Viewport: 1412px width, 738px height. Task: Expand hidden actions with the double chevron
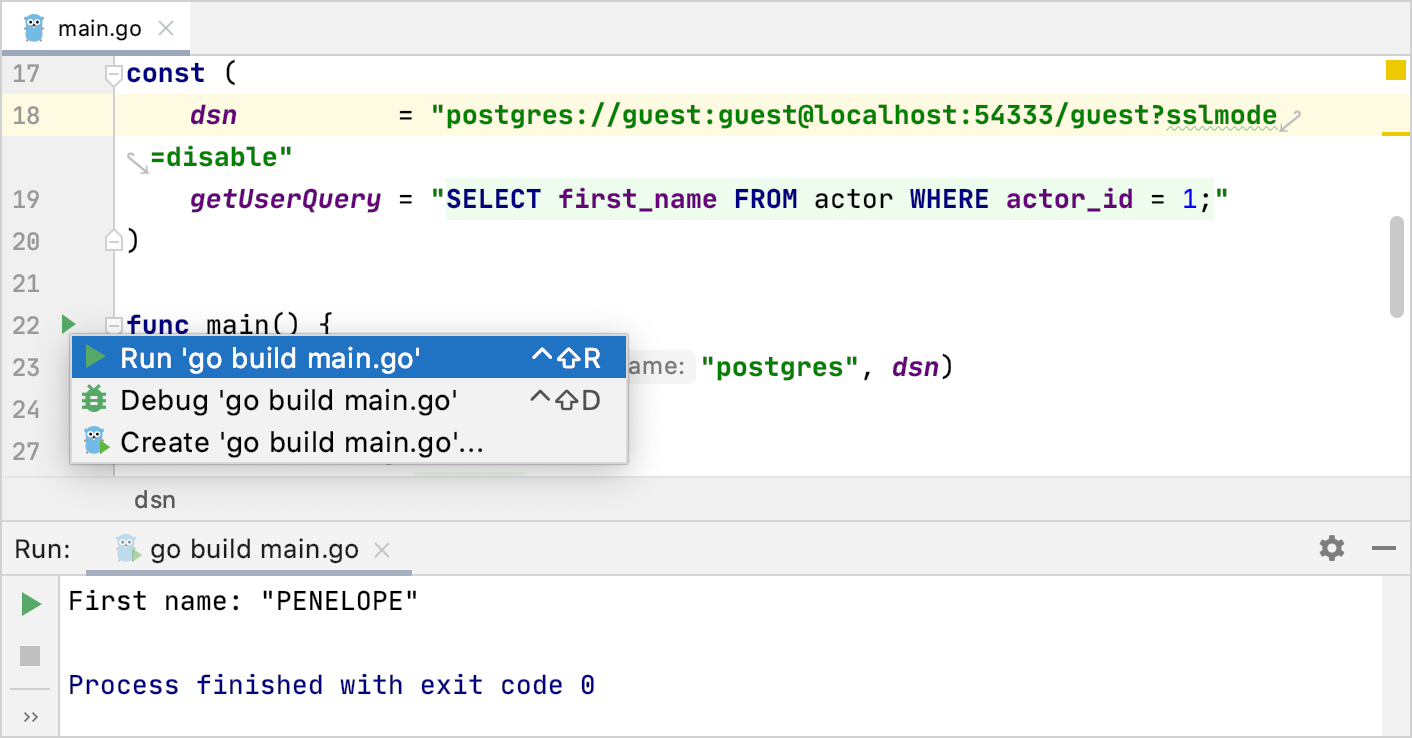[30, 715]
